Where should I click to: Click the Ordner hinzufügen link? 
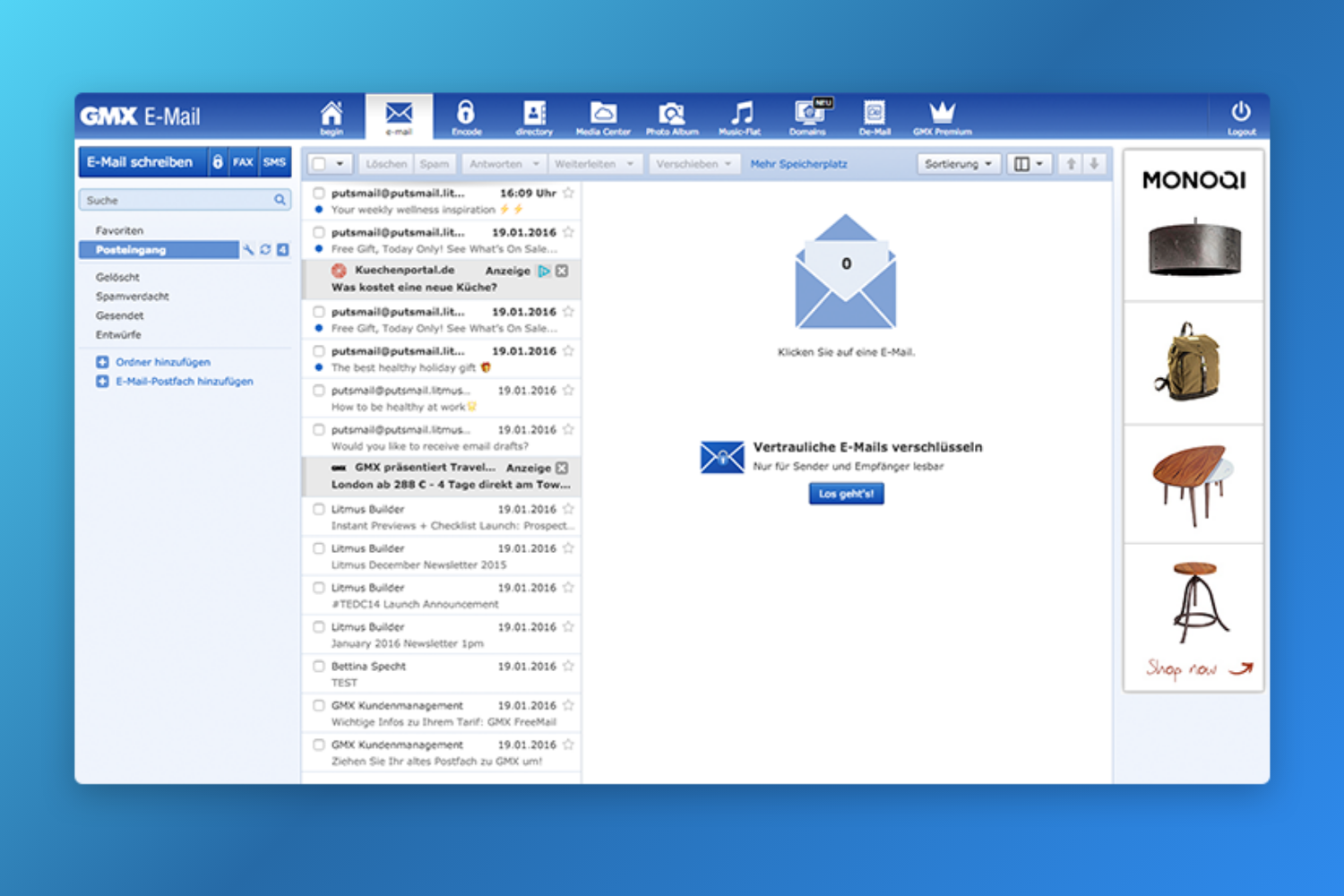click(163, 362)
